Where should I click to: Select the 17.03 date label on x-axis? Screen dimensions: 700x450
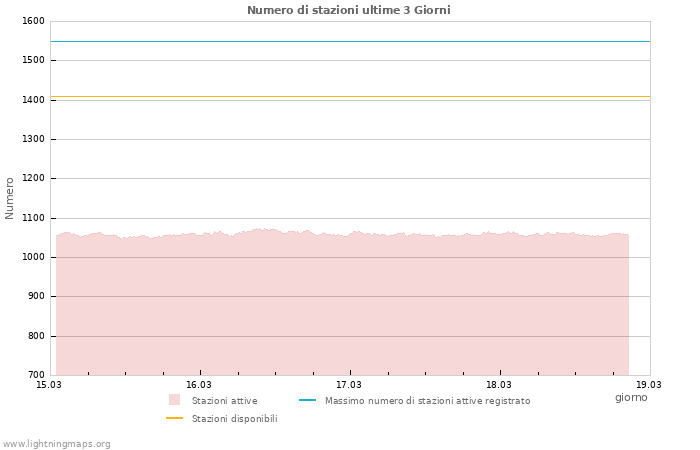pyautogui.click(x=349, y=384)
